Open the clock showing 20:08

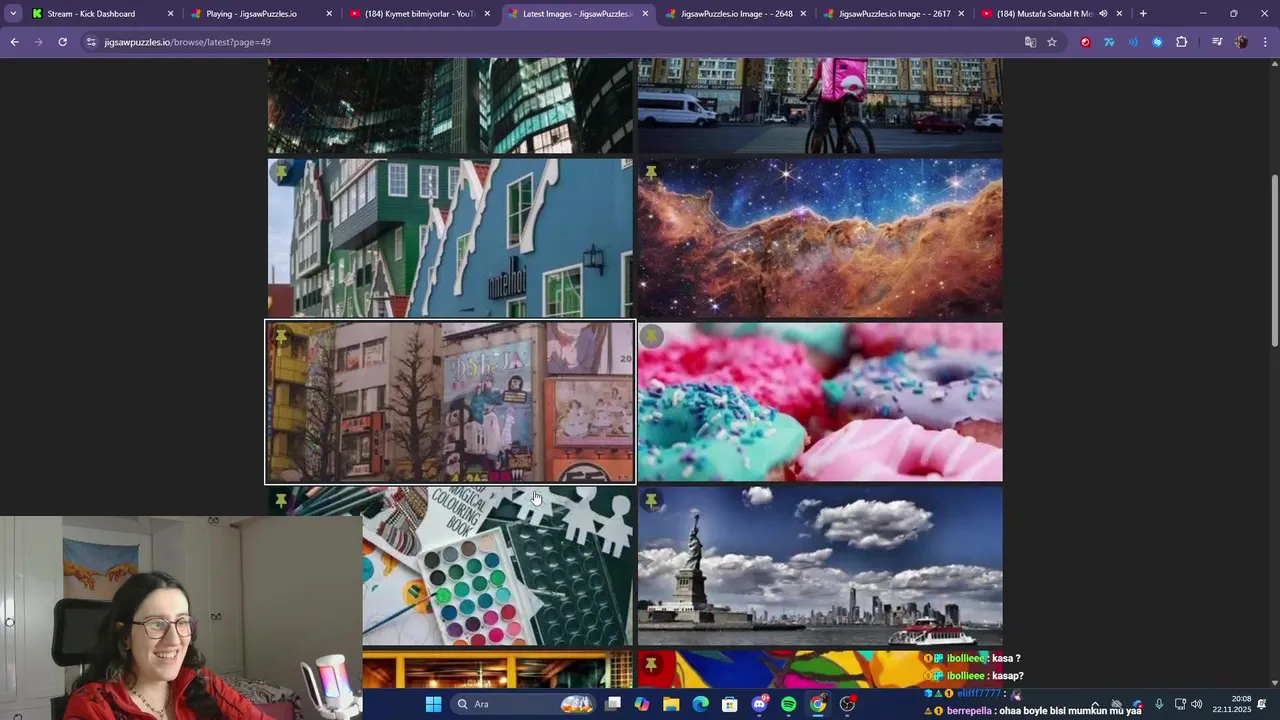click(x=1232, y=704)
